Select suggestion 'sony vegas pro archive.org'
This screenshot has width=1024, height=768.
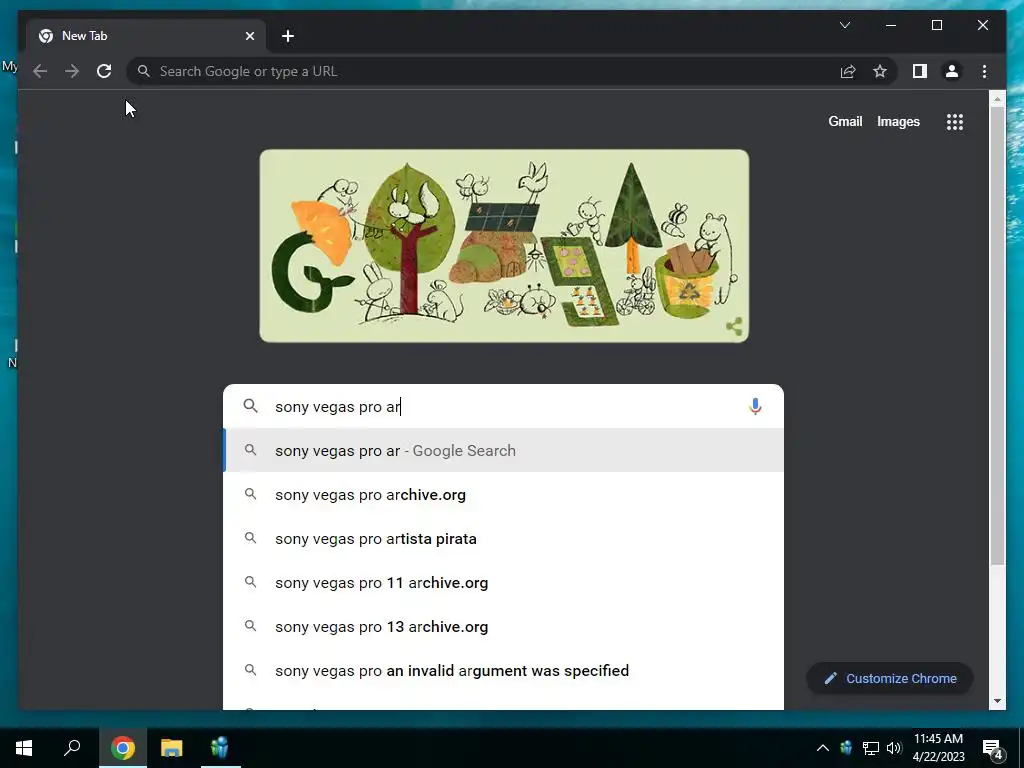click(504, 495)
